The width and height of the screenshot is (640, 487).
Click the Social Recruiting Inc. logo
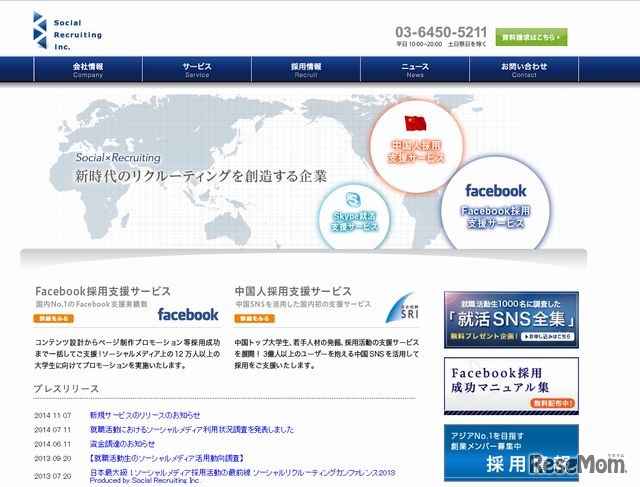(x=67, y=31)
